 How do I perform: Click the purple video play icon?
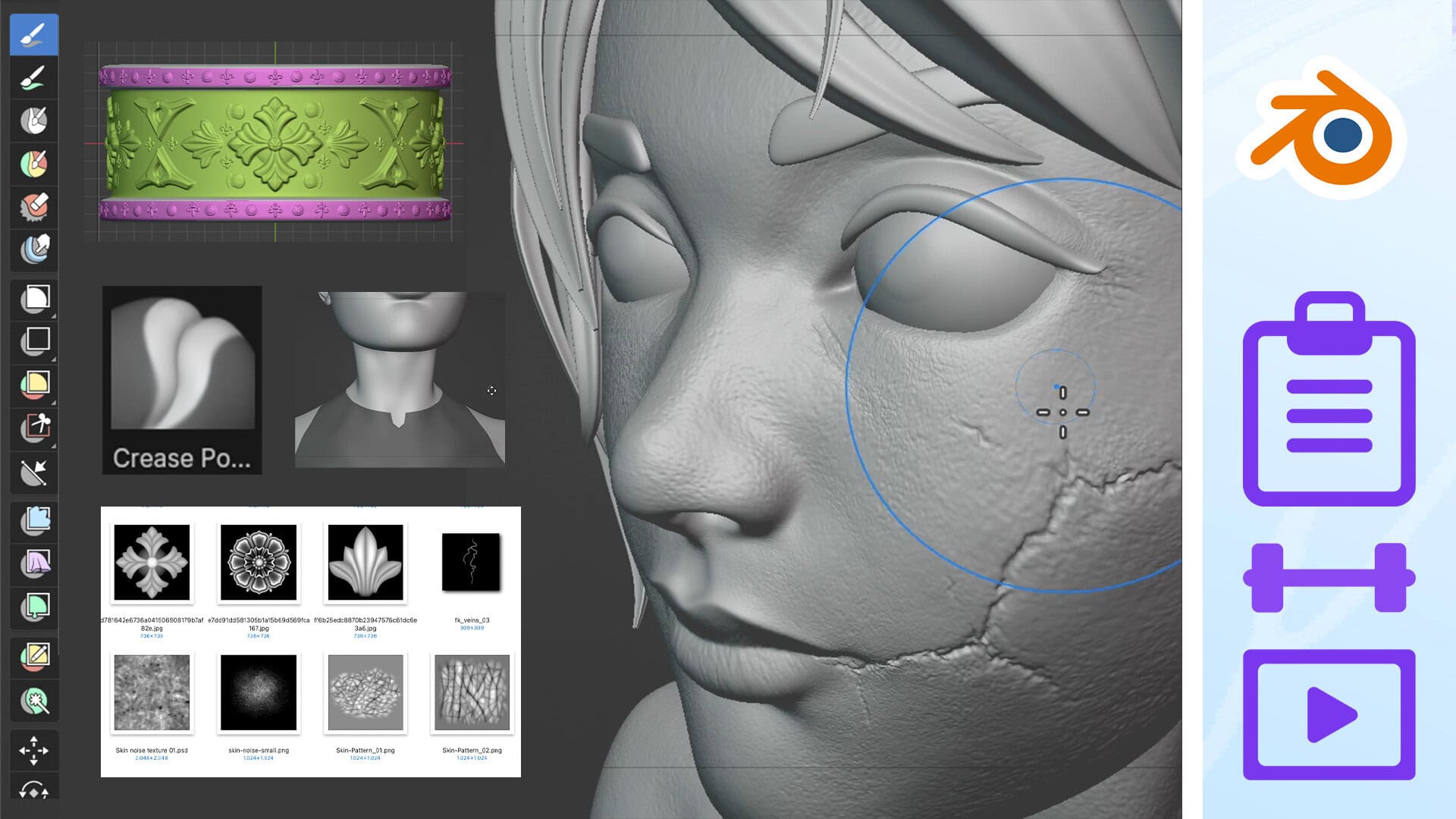(1329, 714)
